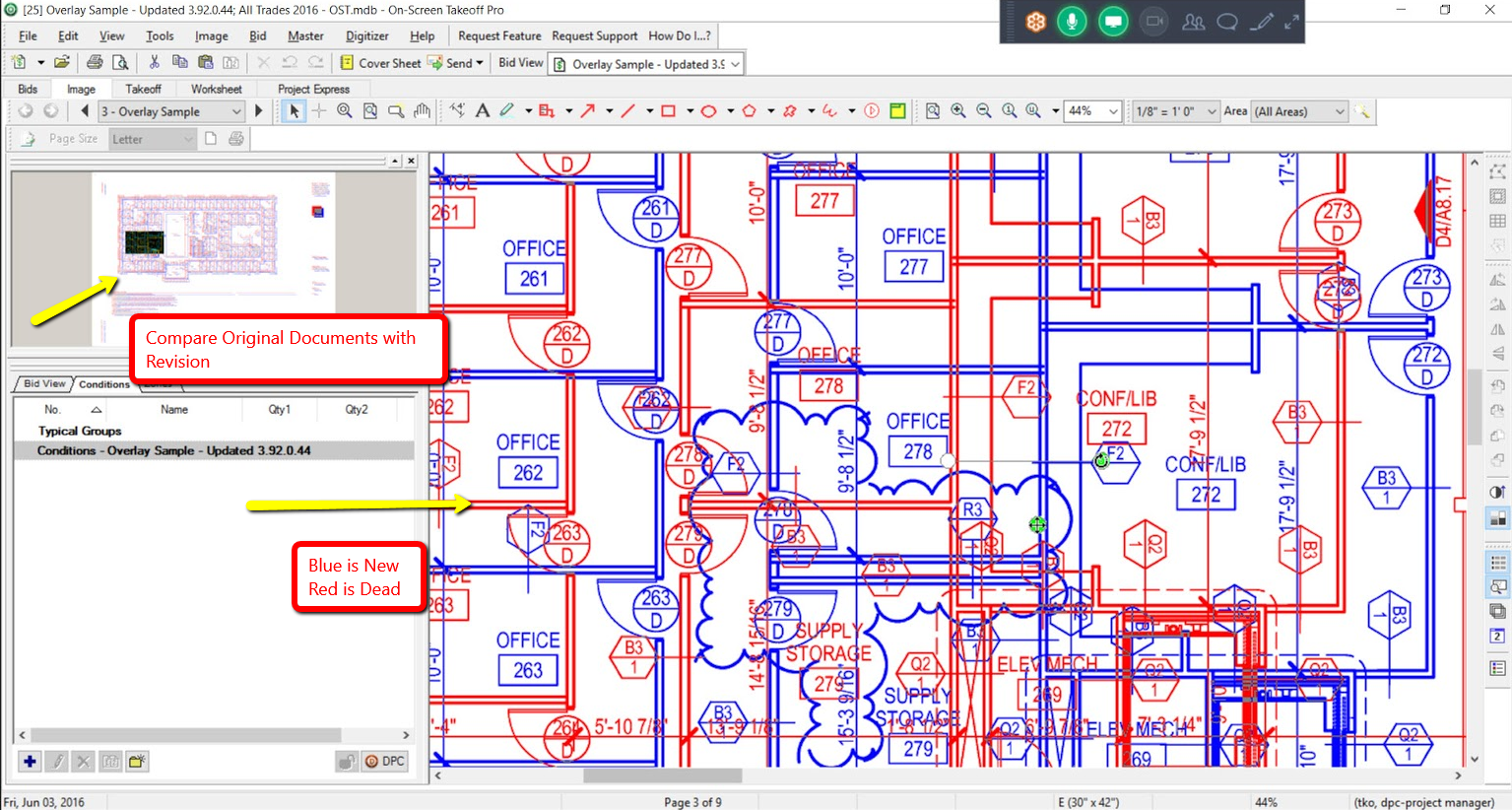Click the Zoom In magnifier icon
The height and width of the screenshot is (810, 1512).
[x=958, y=111]
